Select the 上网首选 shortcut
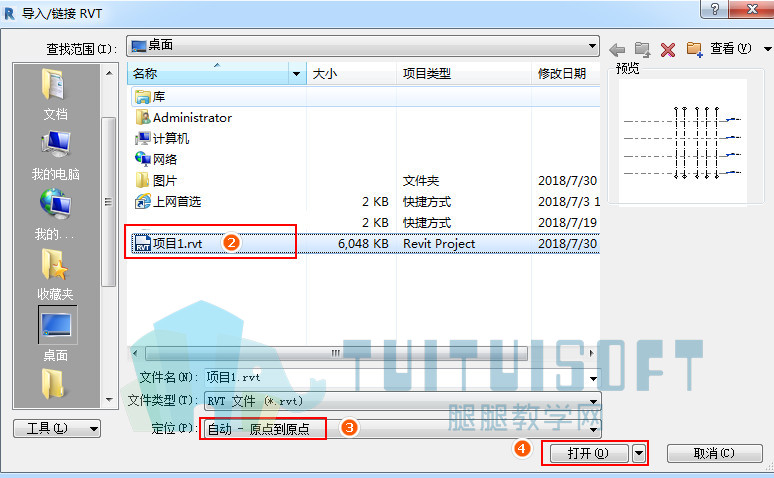The width and height of the screenshot is (774, 478). point(168,201)
